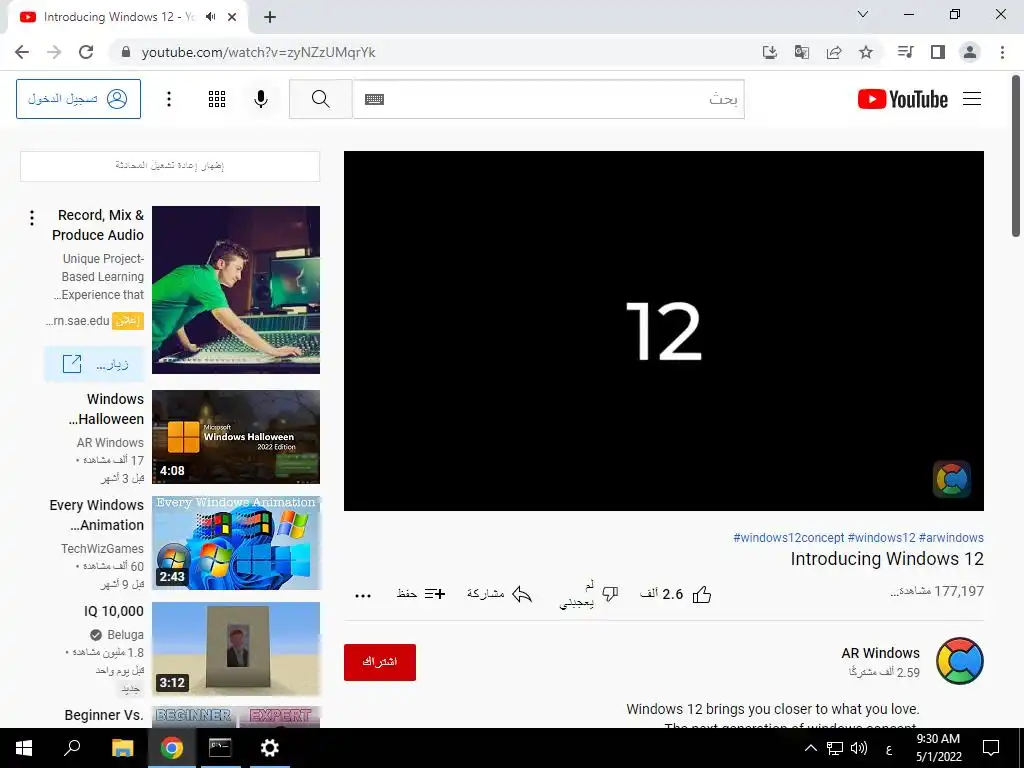The image size is (1024, 768).
Task: Open Every Windows Animation video thumbnail
Action: [236, 543]
